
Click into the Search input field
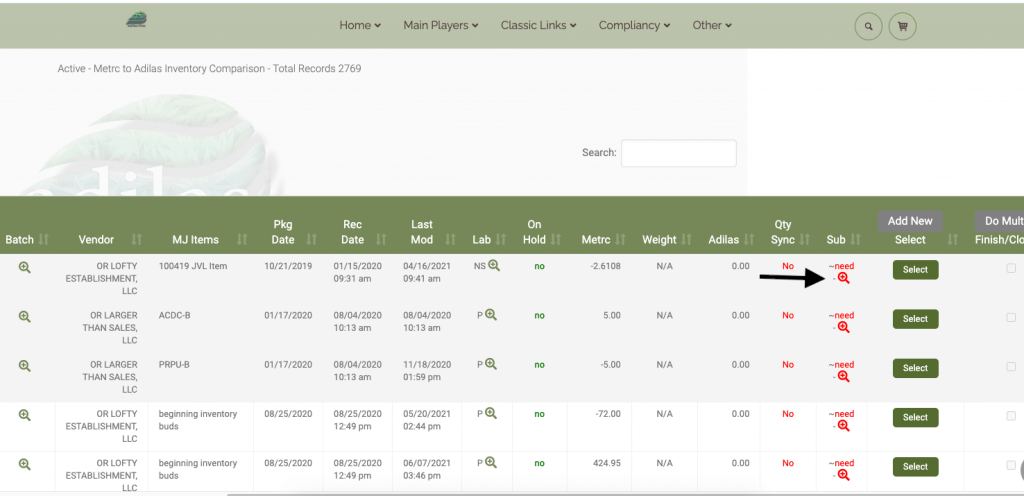679,153
